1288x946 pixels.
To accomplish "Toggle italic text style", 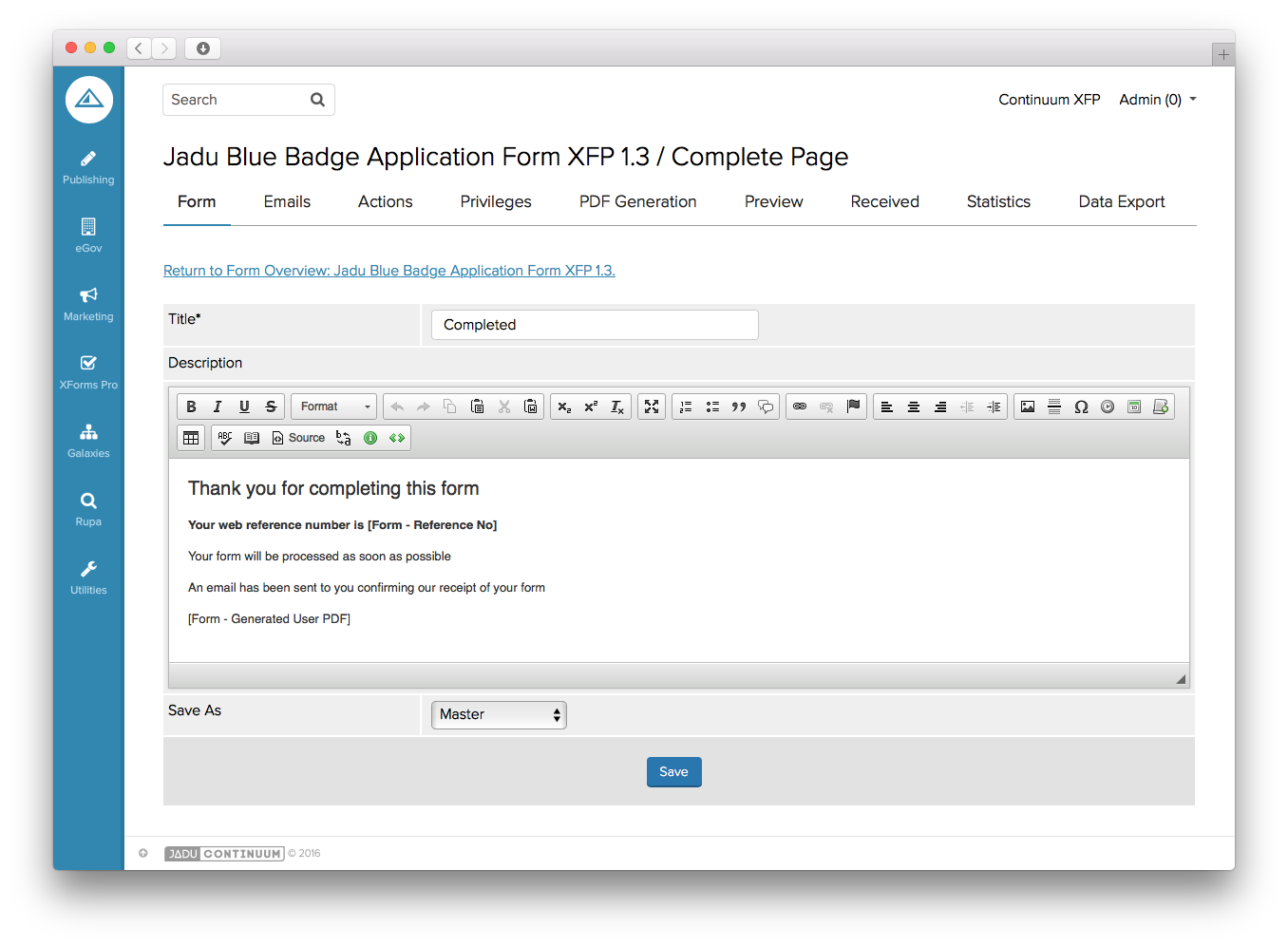I will pyautogui.click(x=218, y=407).
